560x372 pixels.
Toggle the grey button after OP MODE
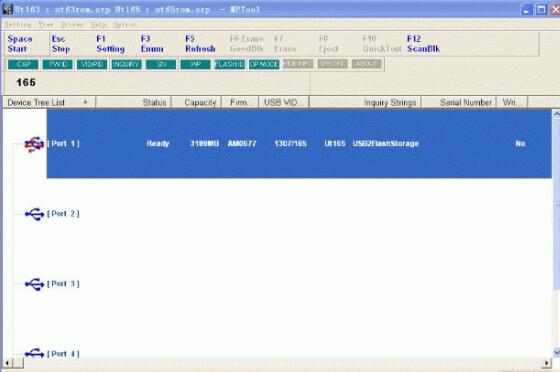(x=298, y=64)
